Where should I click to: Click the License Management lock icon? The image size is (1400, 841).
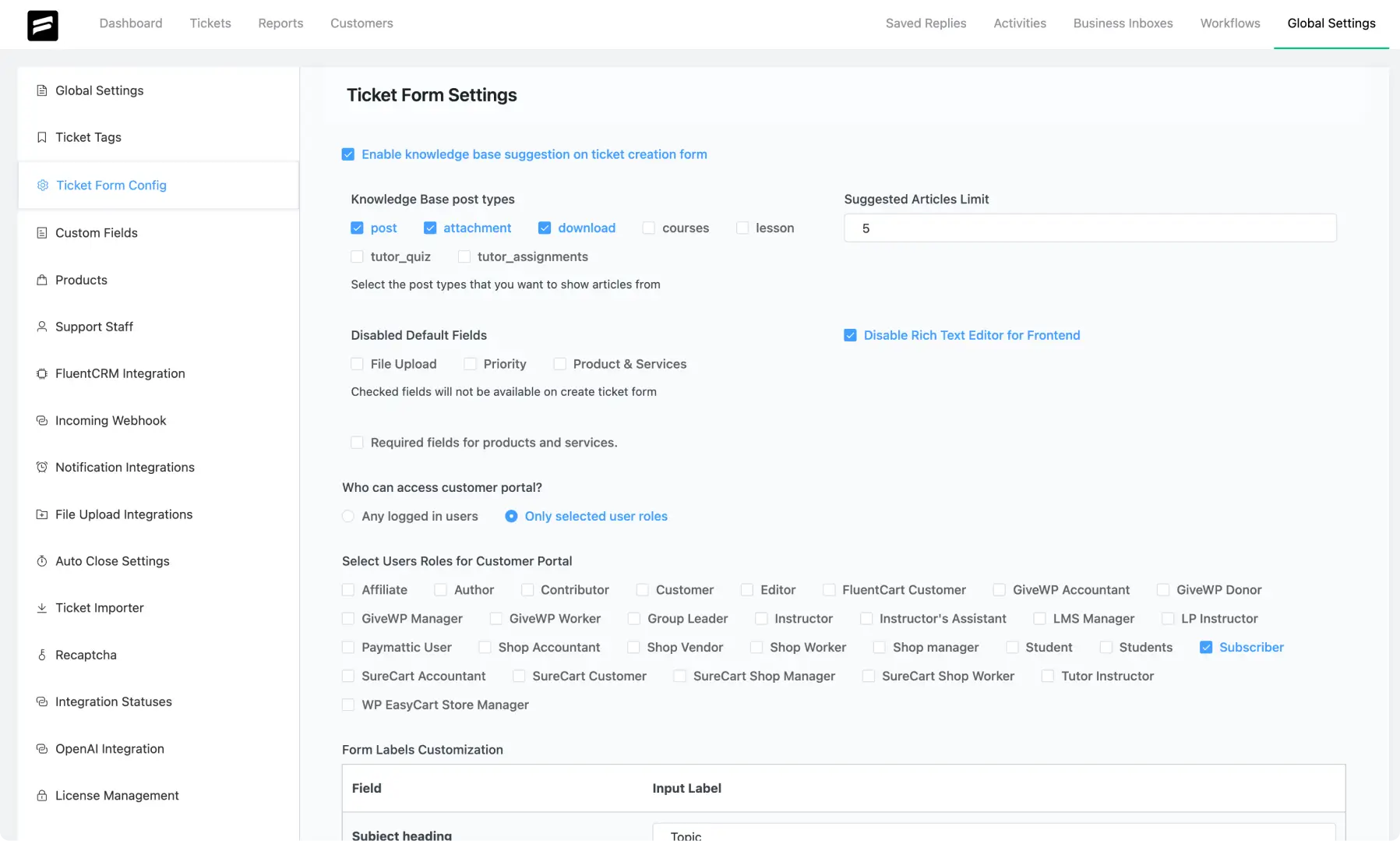pyautogui.click(x=41, y=795)
